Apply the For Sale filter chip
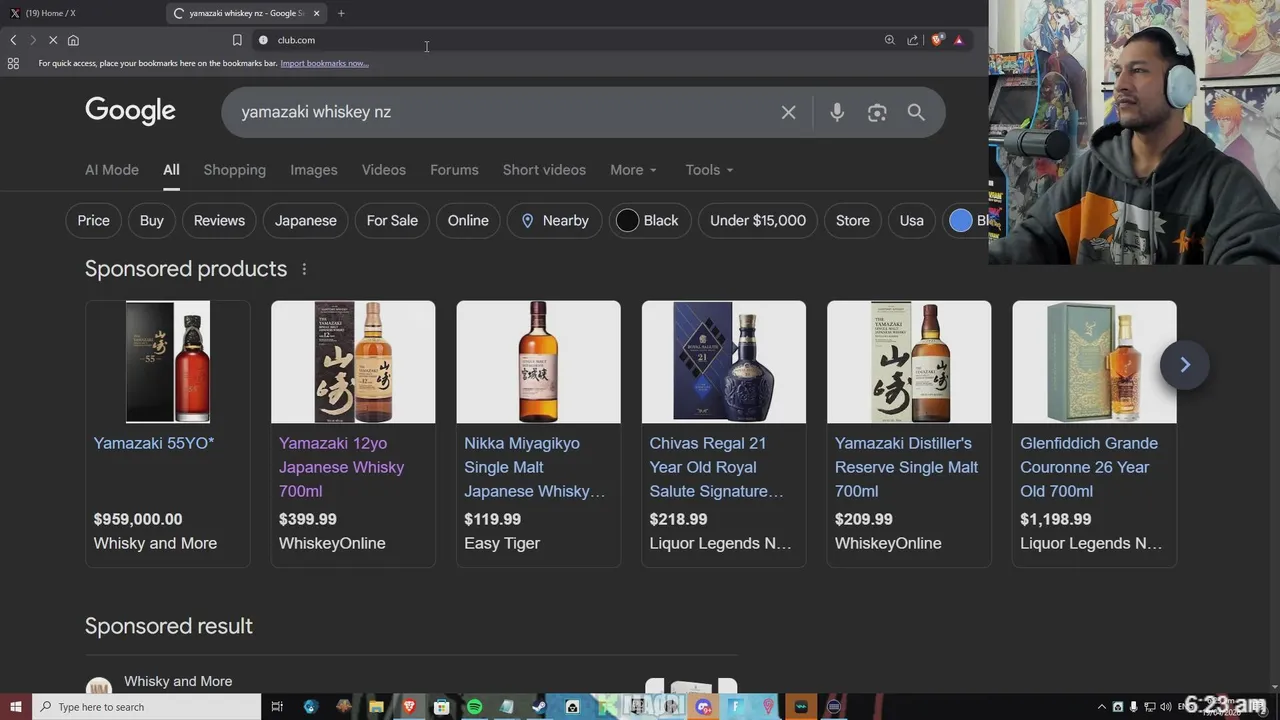 click(392, 221)
